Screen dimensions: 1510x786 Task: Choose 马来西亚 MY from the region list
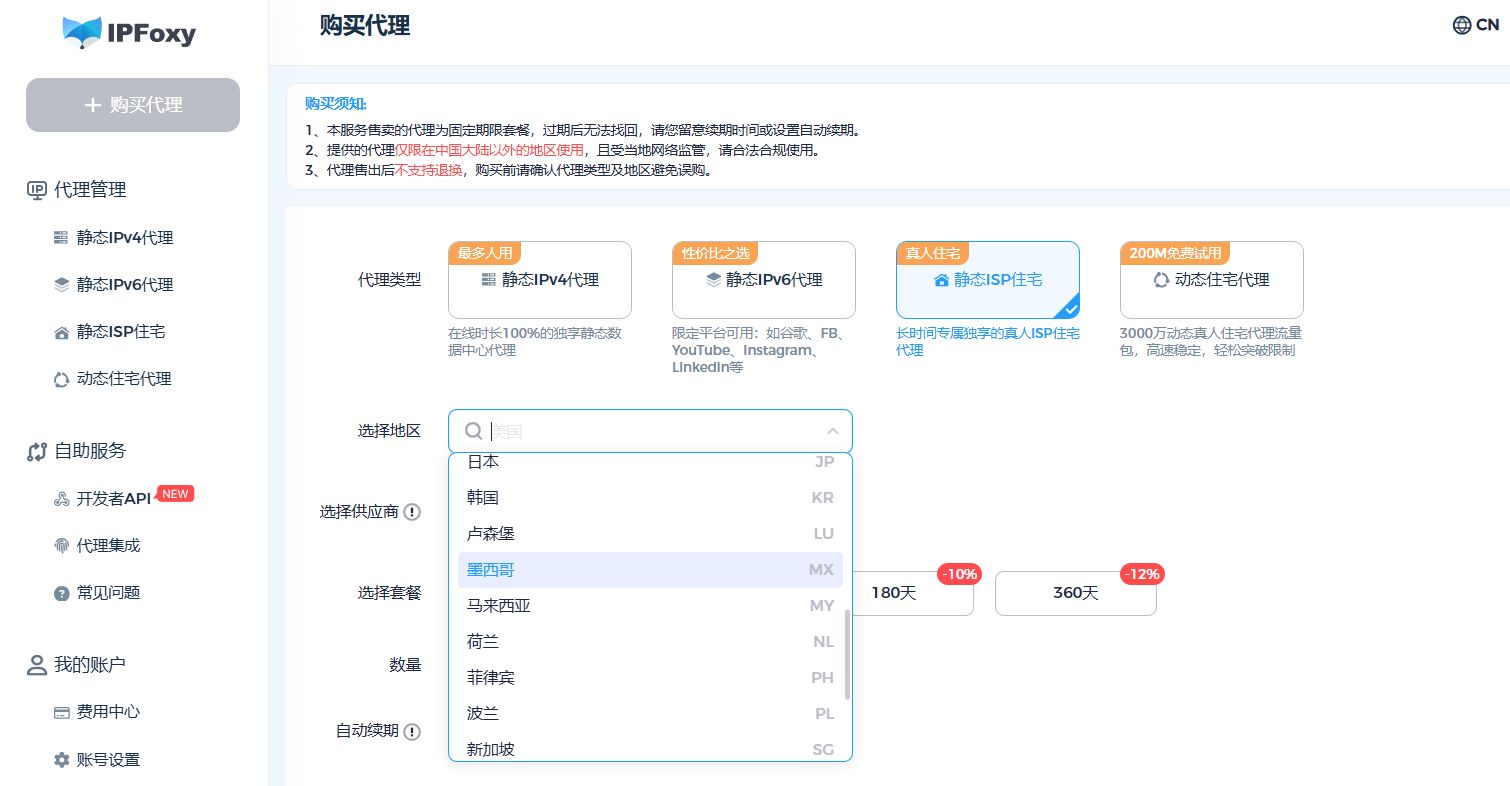[x=650, y=606]
